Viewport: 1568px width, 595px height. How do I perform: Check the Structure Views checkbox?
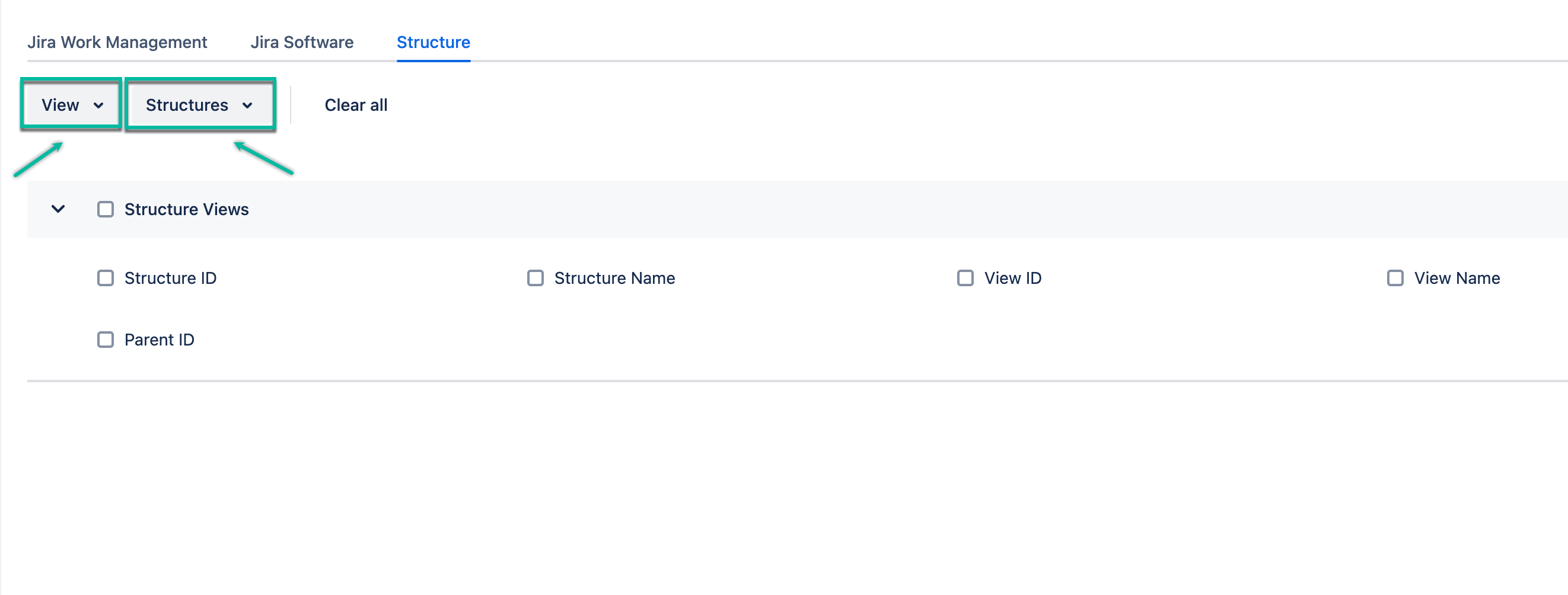[106, 209]
